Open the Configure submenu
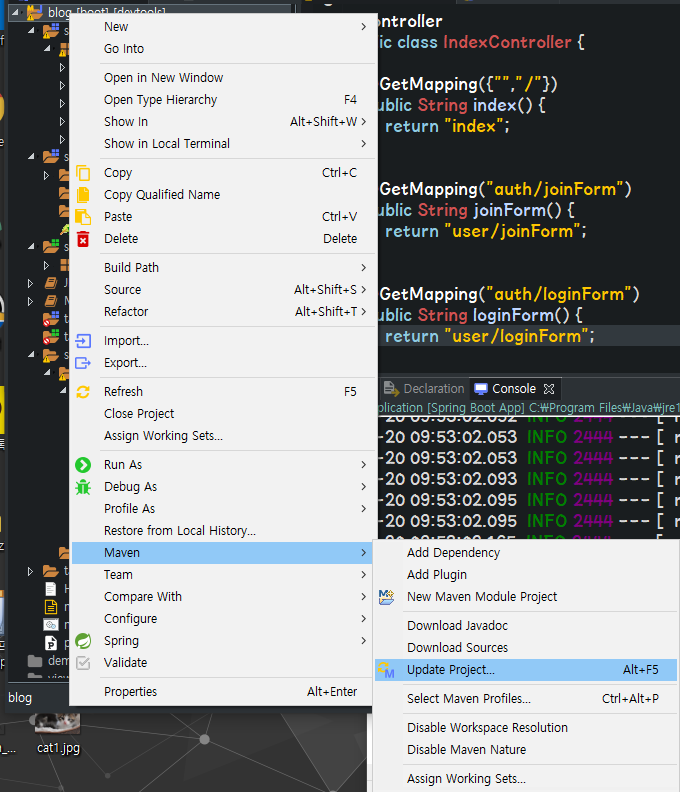Image resolution: width=680 pixels, height=792 pixels. tap(223, 619)
